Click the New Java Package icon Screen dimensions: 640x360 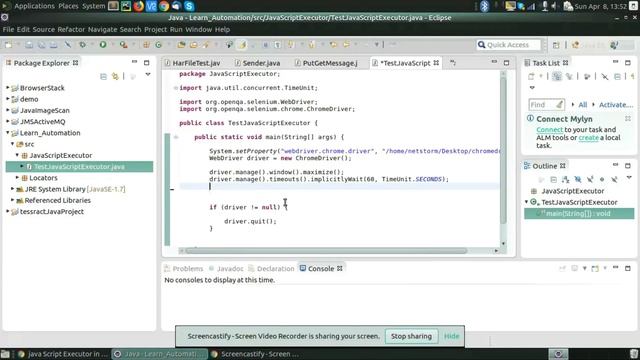[x=146, y=44]
